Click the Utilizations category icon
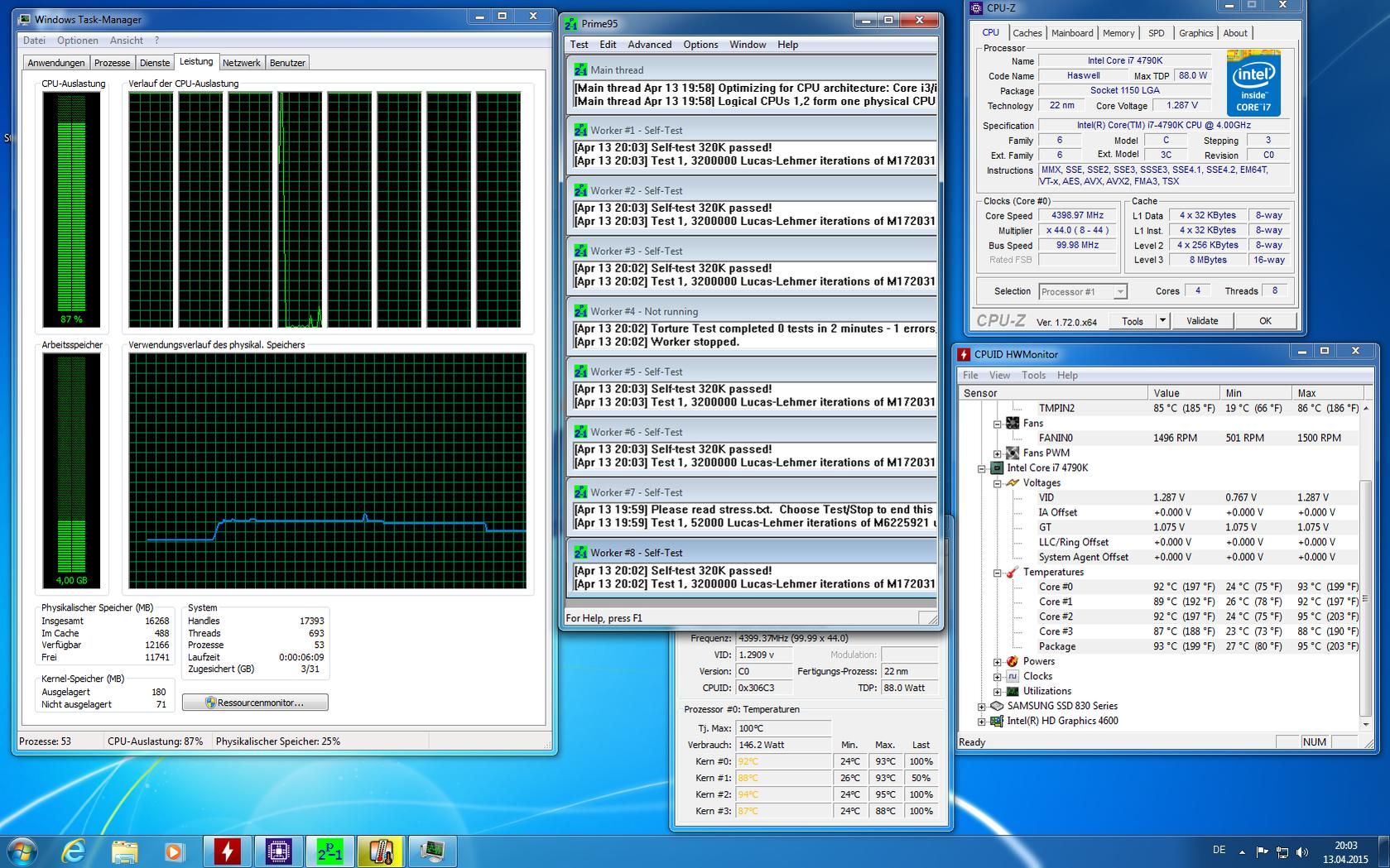The image size is (1390, 868). click(1012, 691)
